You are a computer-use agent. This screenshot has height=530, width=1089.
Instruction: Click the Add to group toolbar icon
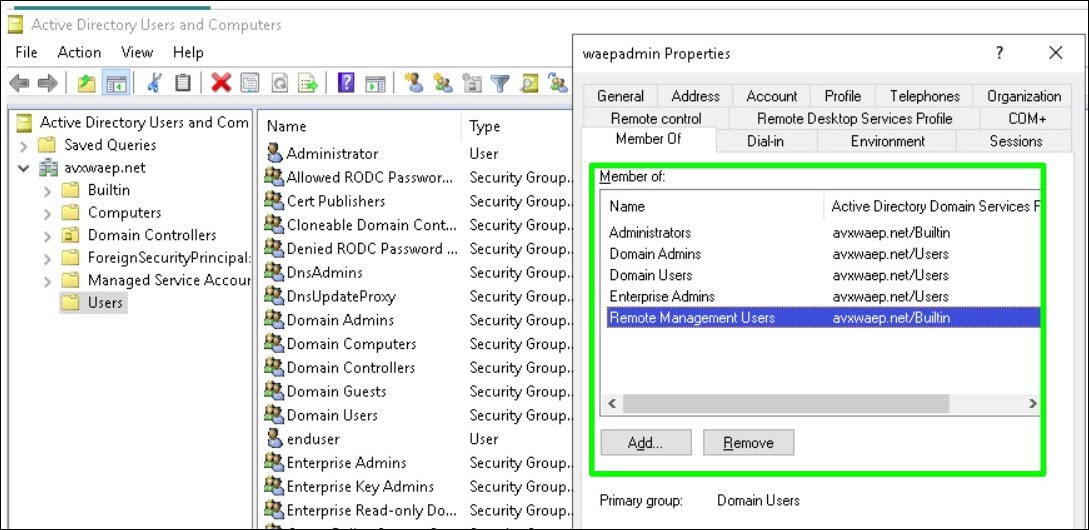click(x=558, y=84)
